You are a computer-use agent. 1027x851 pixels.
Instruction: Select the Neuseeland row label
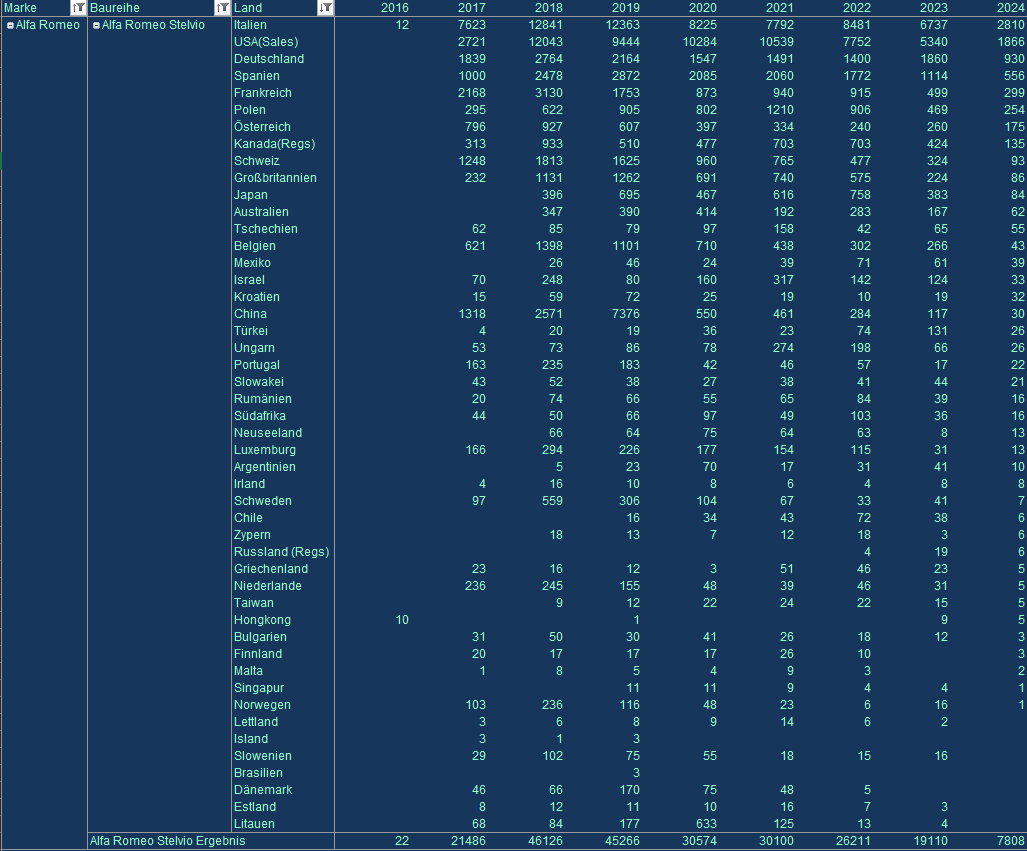[x=268, y=433]
